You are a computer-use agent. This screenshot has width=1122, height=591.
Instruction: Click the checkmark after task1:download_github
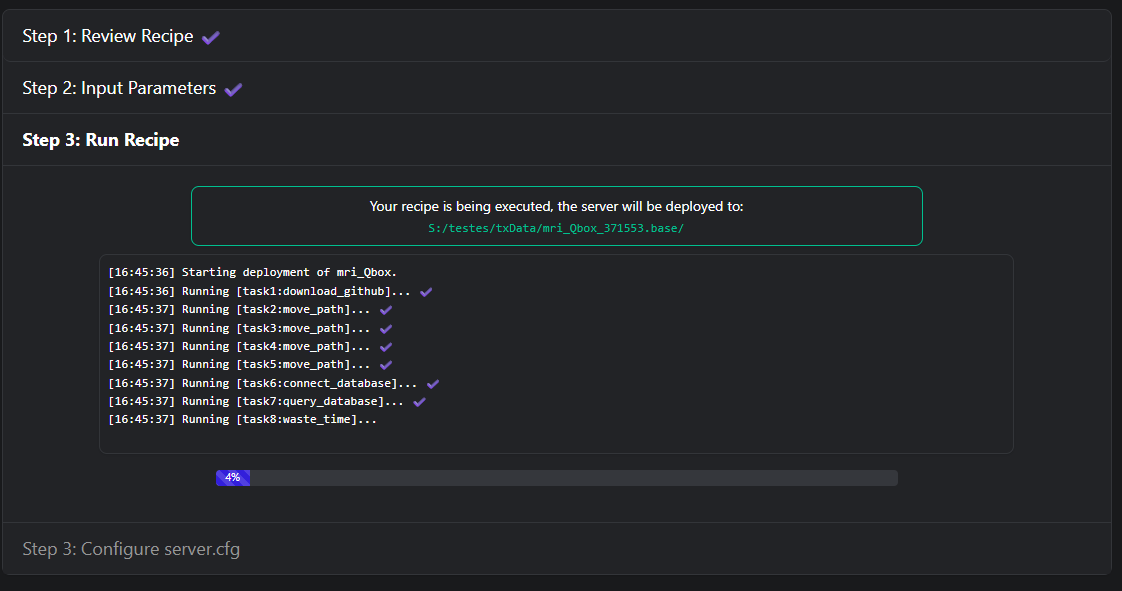[426, 291]
